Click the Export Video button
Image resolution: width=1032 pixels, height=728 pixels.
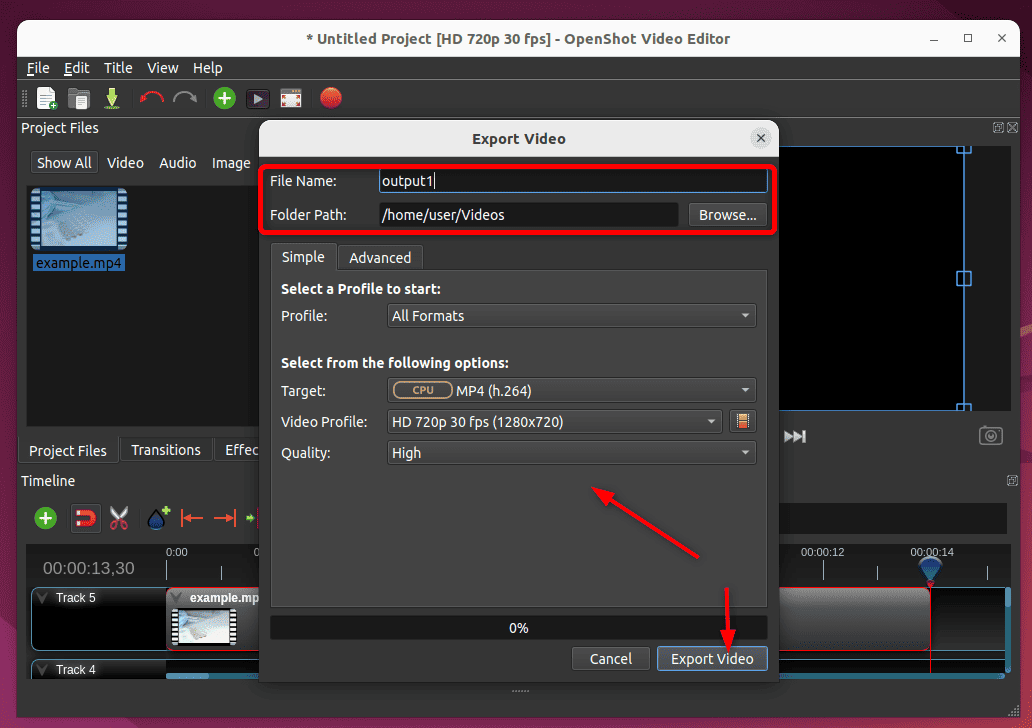tap(712, 659)
